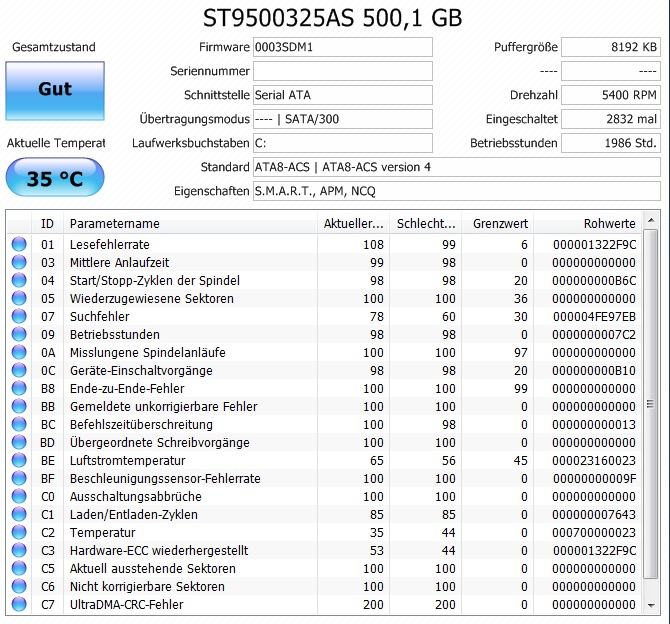Click the Aktueller... column header
670x624 pixels.
click(x=353, y=223)
